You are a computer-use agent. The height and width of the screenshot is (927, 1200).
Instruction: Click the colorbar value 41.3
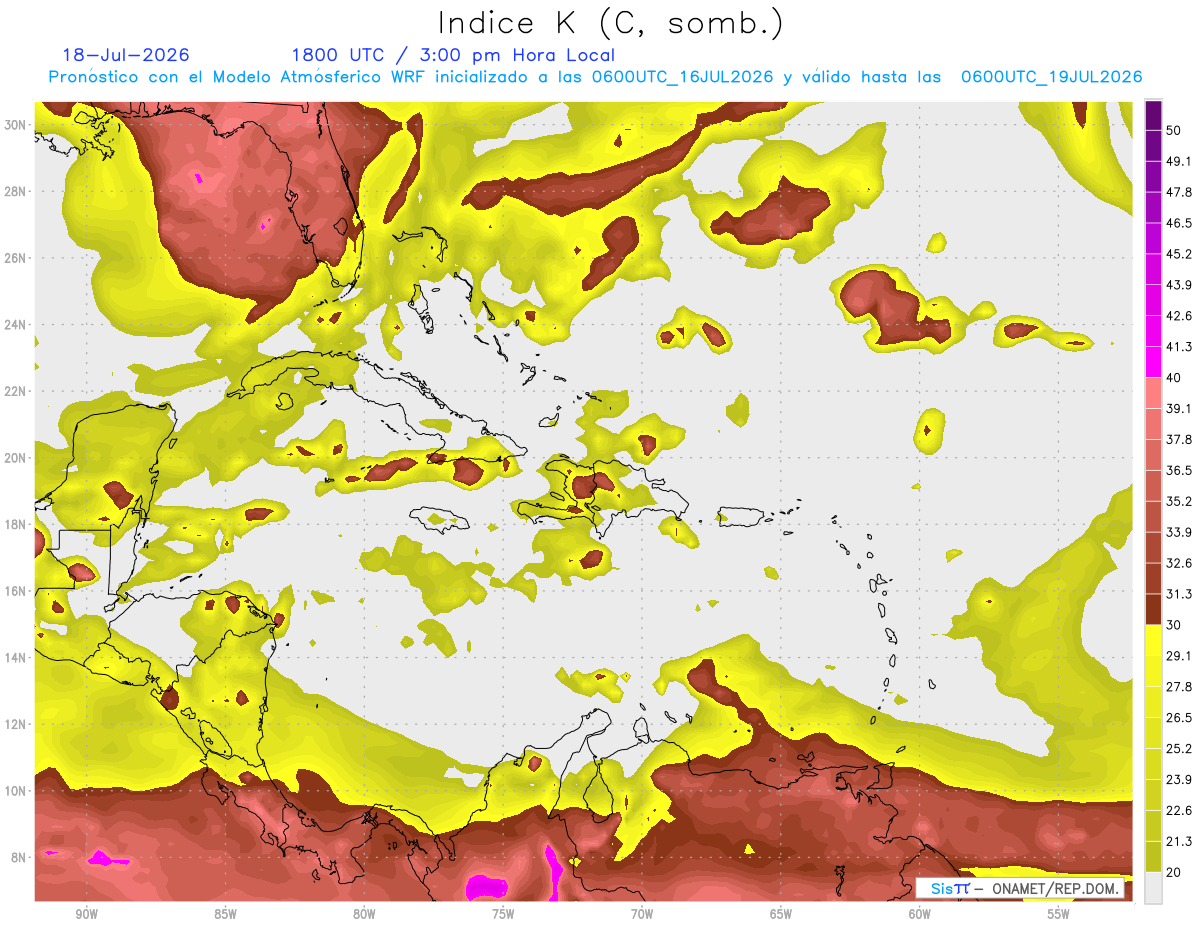(1179, 348)
